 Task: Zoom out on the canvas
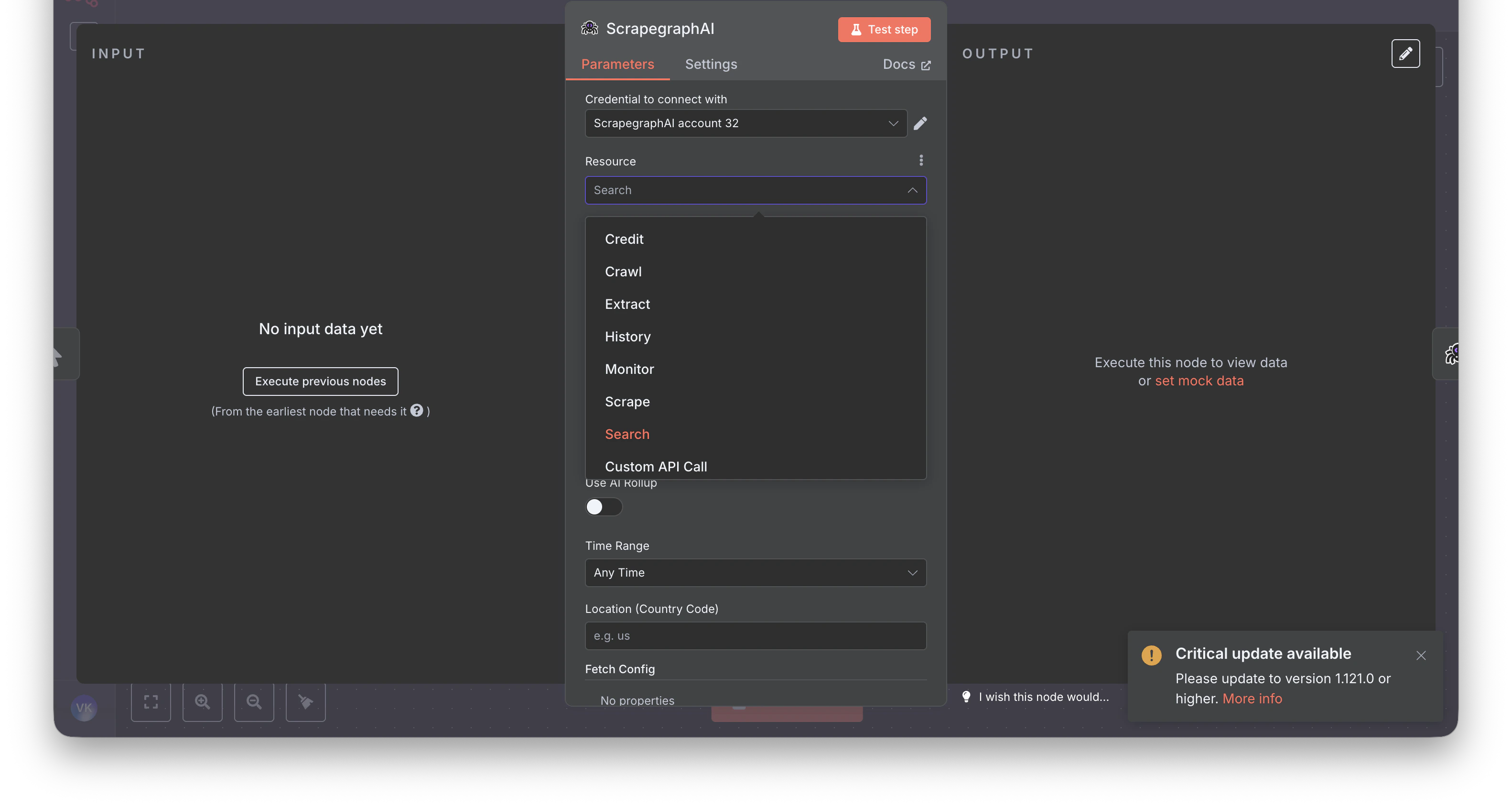click(x=254, y=702)
